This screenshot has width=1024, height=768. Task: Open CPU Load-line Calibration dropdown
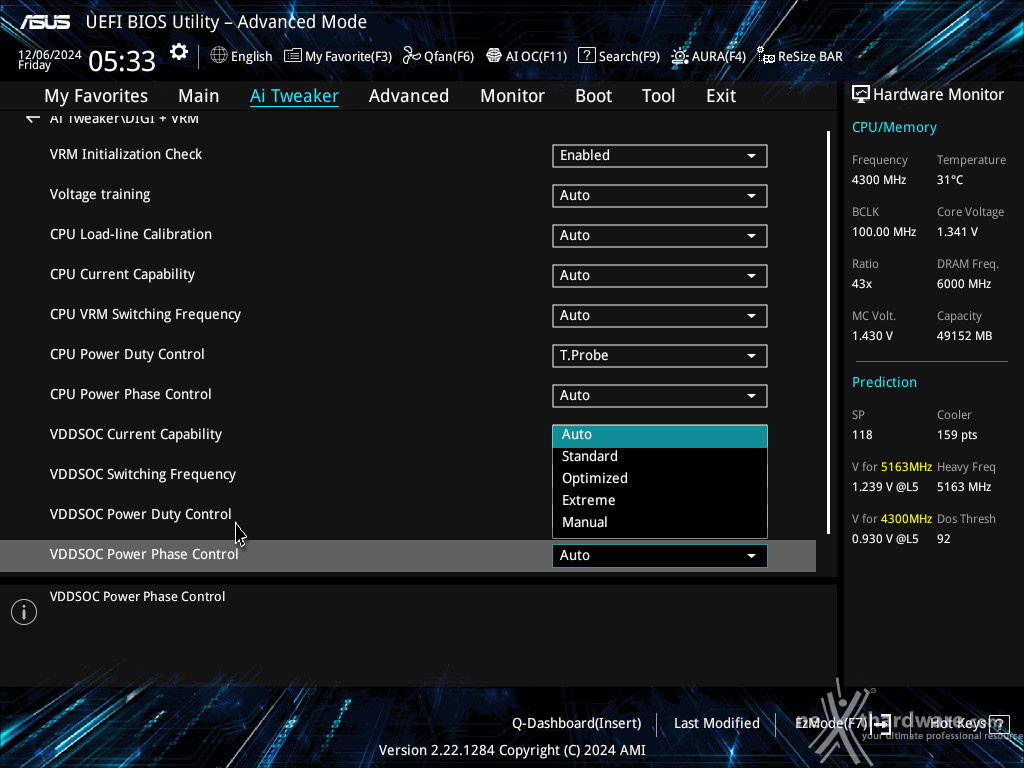tap(660, 235)
